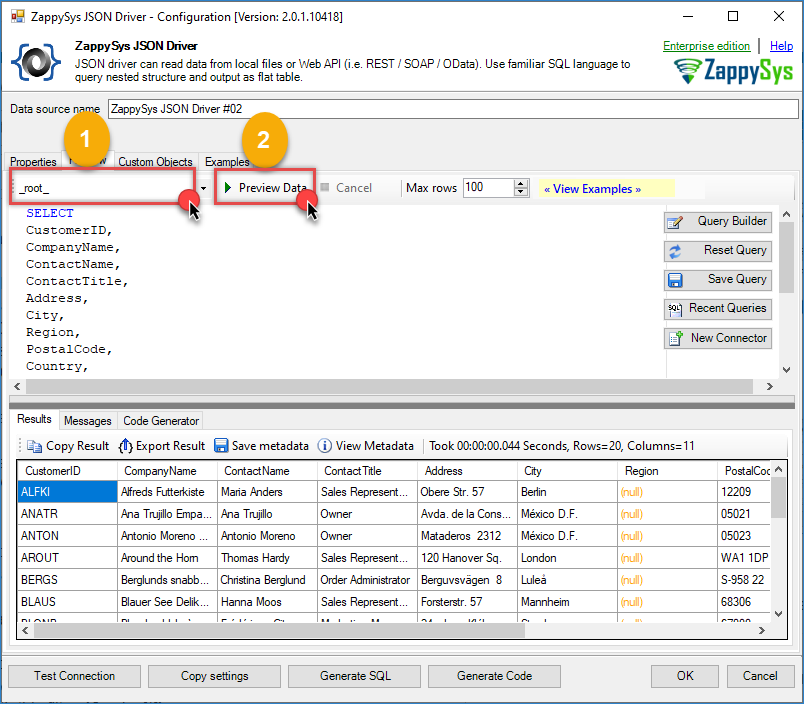This screenshot has height=704, width=804.
Task: Click the Preview Data play icon
Action: [228, 188]
